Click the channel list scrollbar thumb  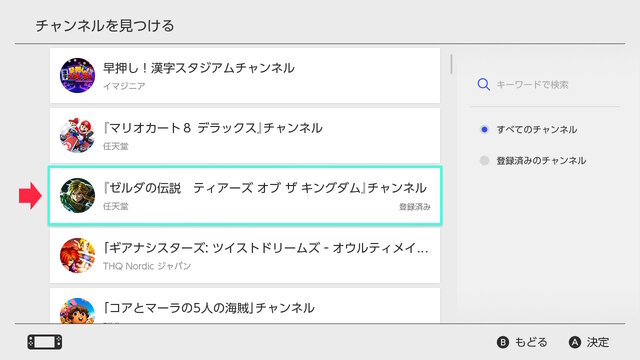point(451,64)
